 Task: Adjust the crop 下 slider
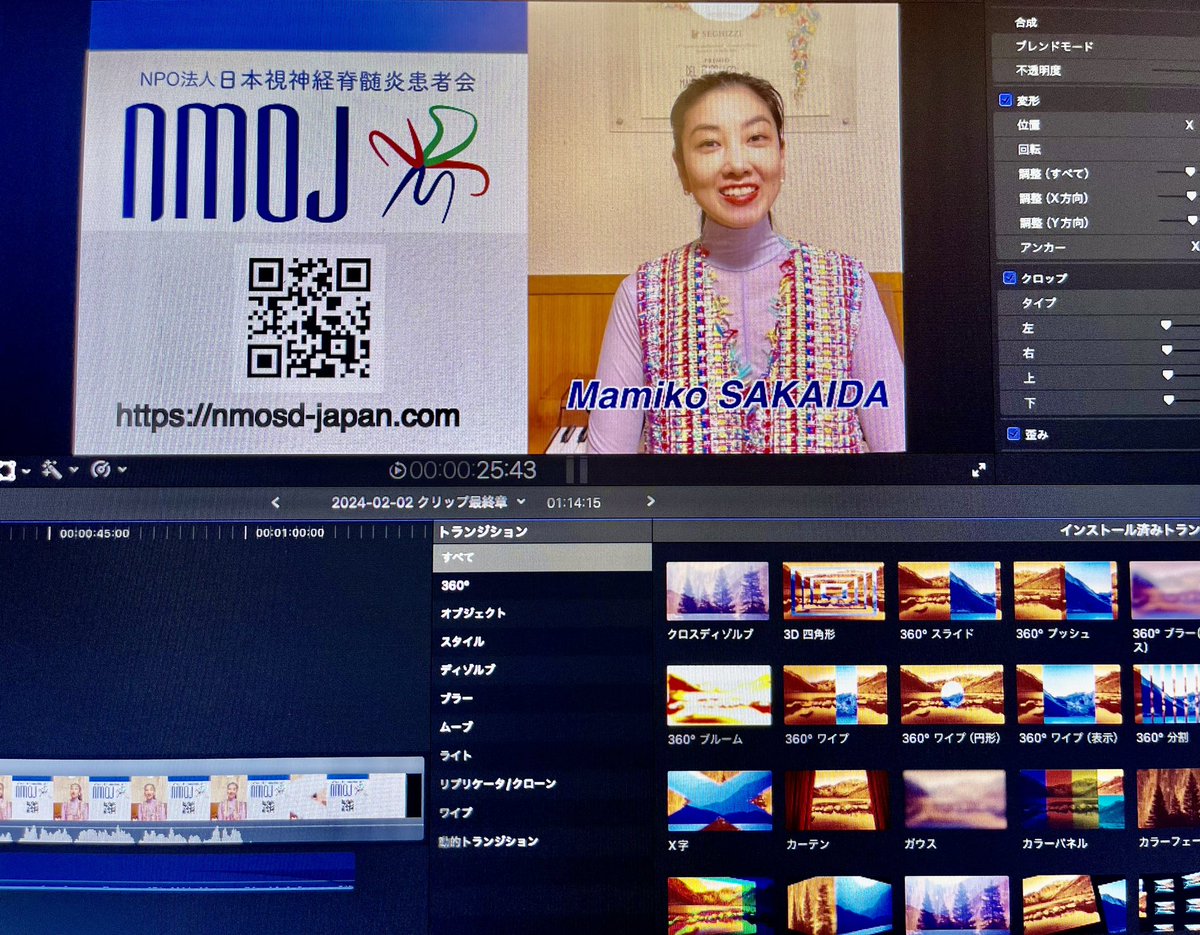pyautogui.click(x=1168, y=400)
